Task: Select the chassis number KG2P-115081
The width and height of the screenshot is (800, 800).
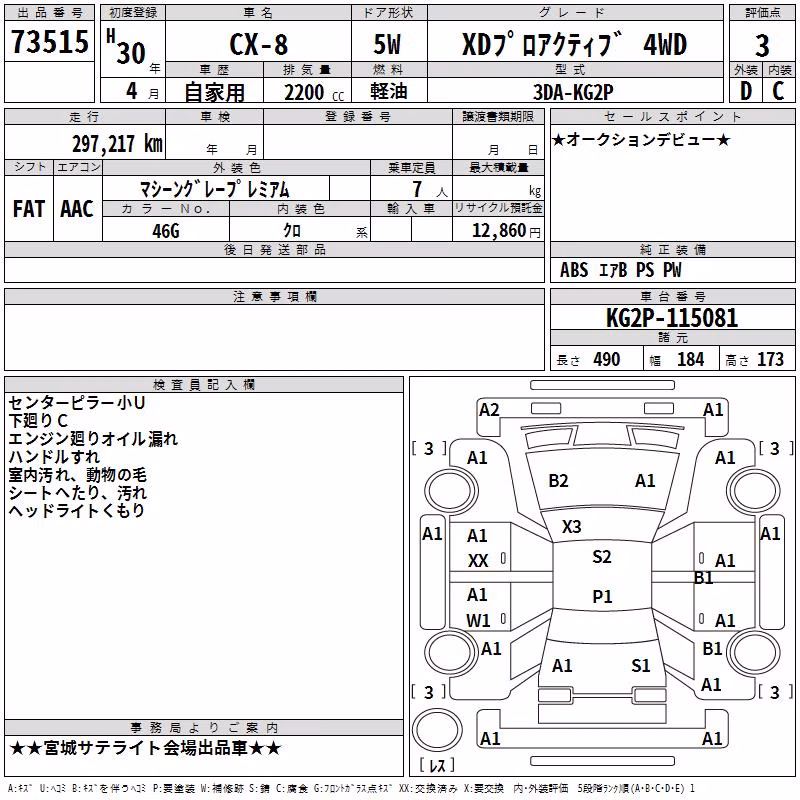Action: pyautogui.click(x=672, y=318)
